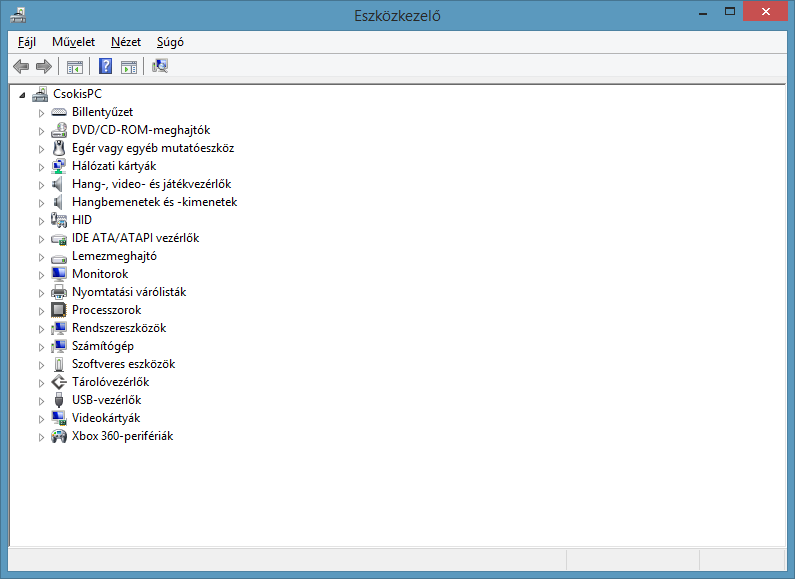Select the Nyomtatási várólisták label
Image resolution: width=795 pixels, height=579 pixels.
(x=129, y=292)
